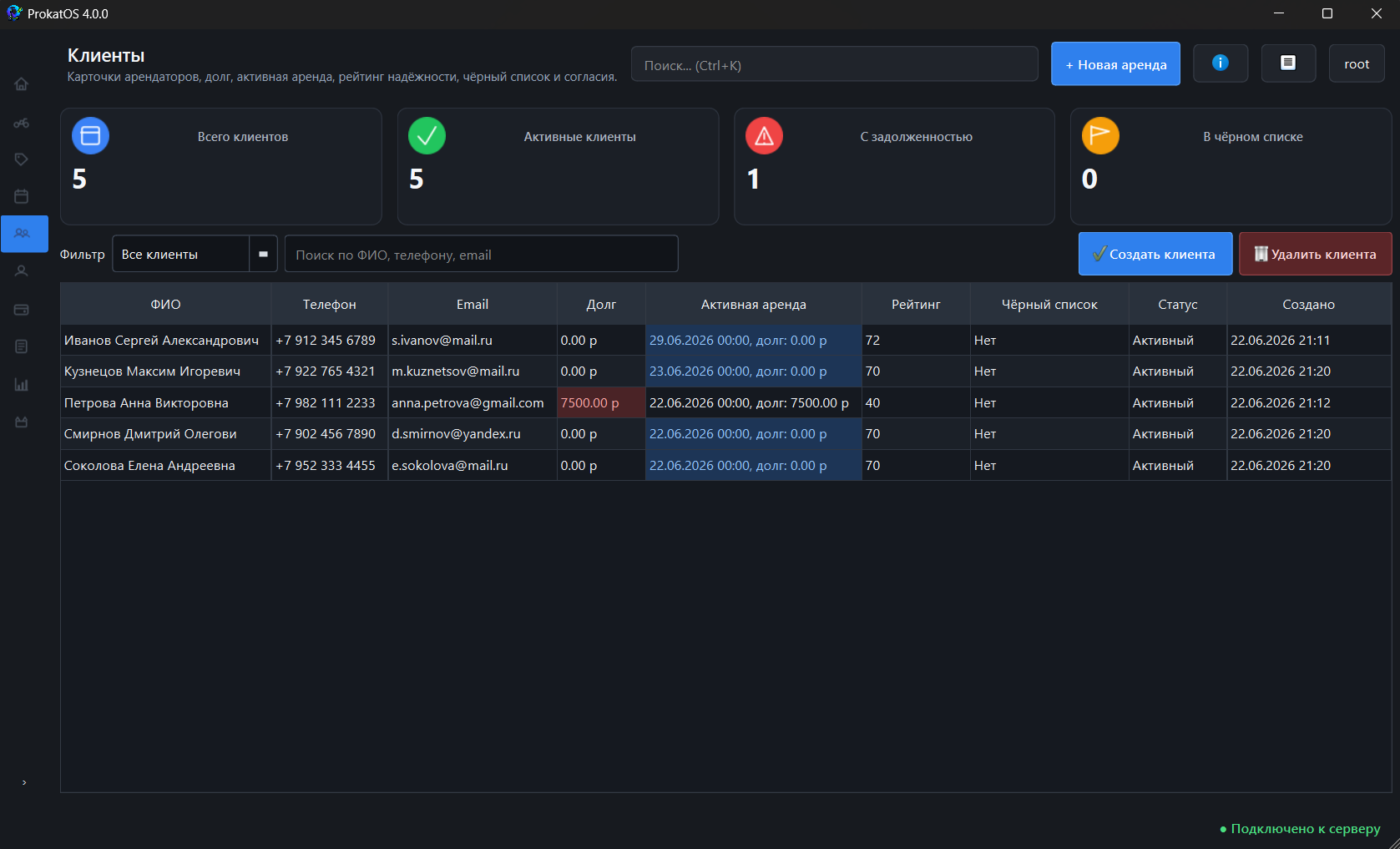Click the orange flag В чёрном списке icon
Screen dimensions: 1400x849
pos(1100,135)
